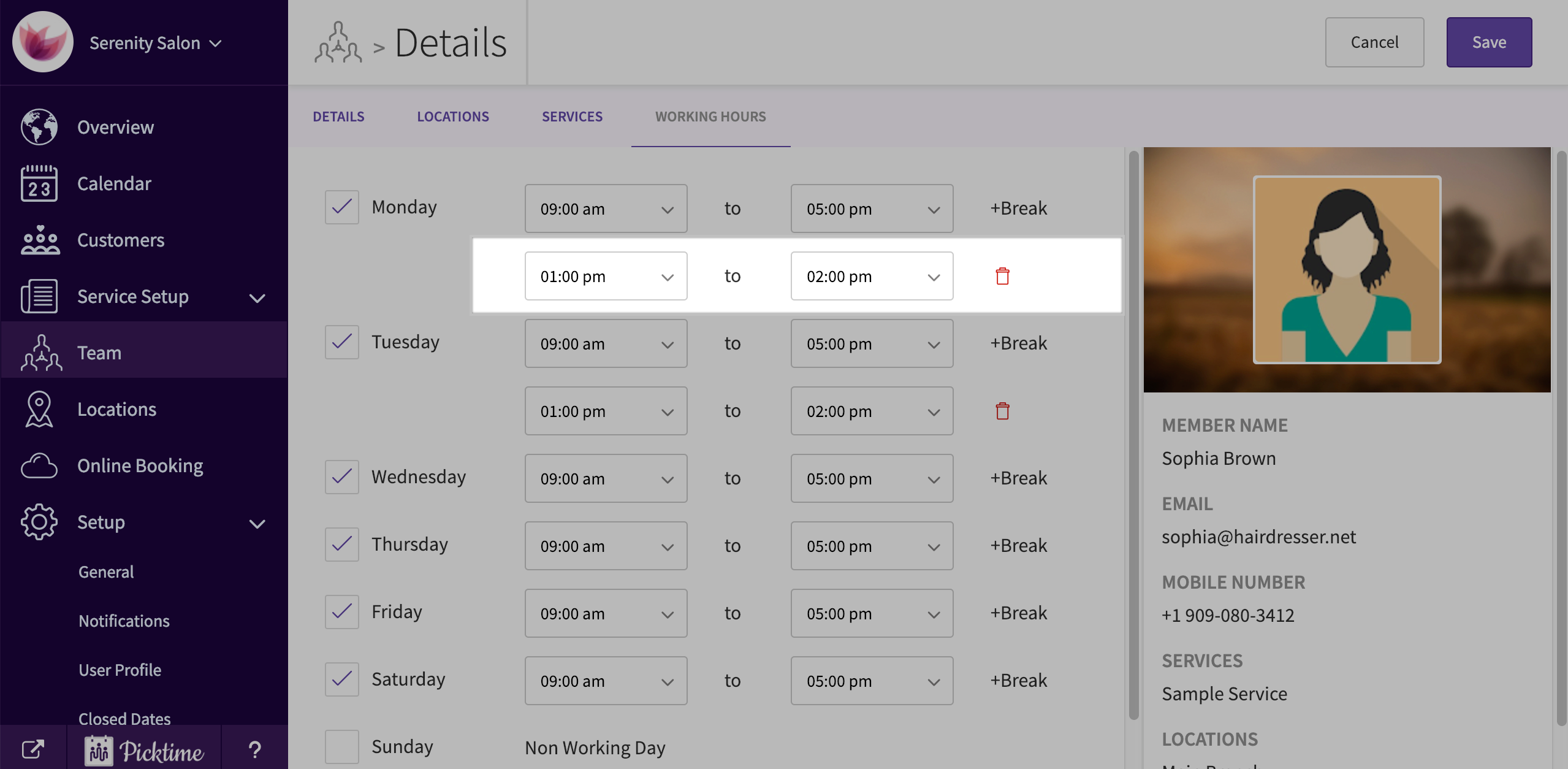
Task: Add a break to Thursday
Action: (x=1018, y=546)
